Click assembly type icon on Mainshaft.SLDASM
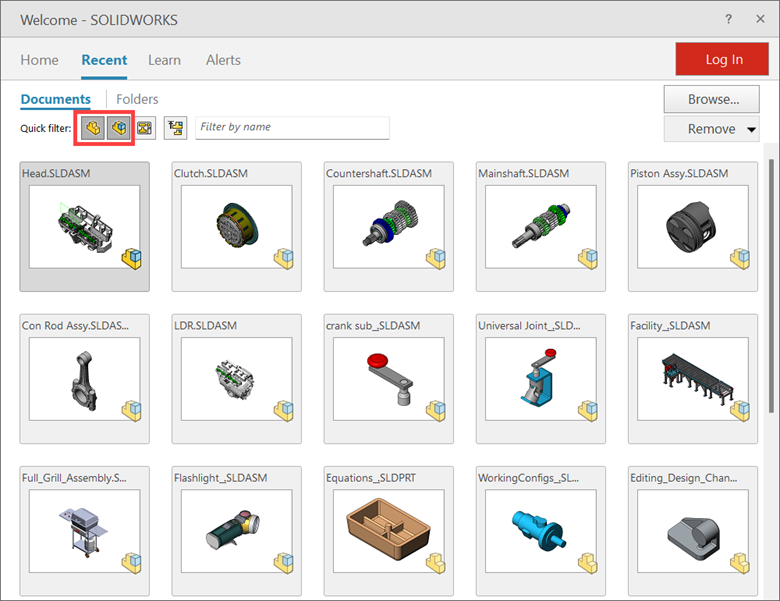This screenshot has height=601, width=780. [588, 259]
